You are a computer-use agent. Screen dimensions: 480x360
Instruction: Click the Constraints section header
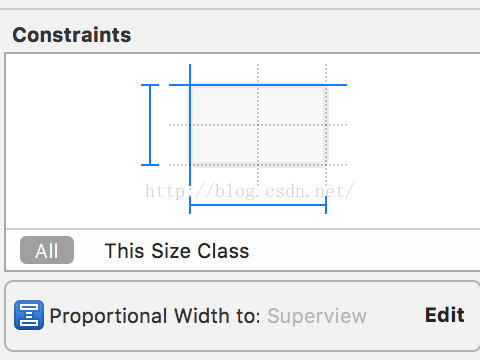[x=72, y=35]
